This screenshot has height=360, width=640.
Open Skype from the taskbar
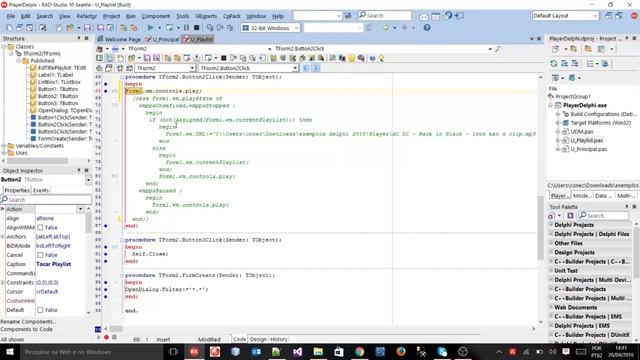click(442, 352)
